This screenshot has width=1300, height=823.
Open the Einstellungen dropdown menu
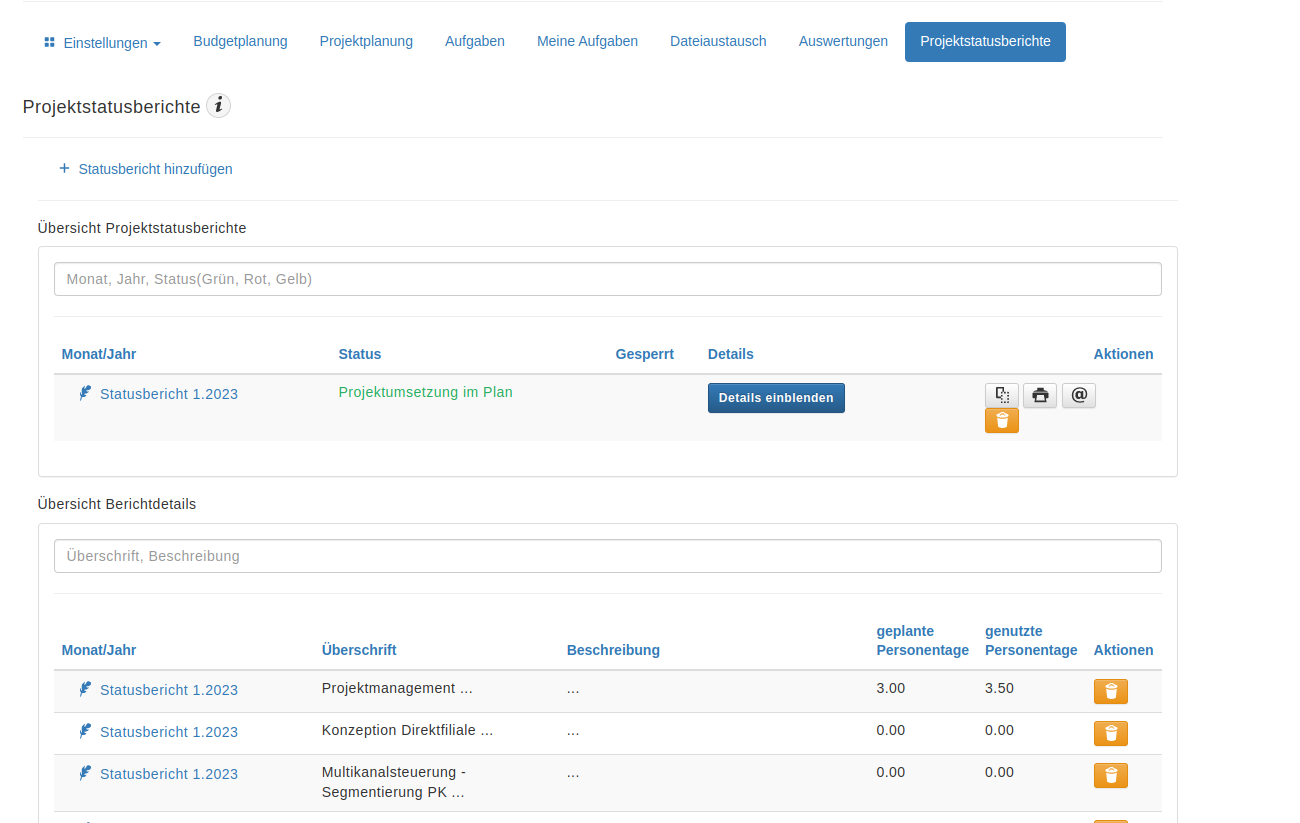pyautogui.click(x=102, y=43)
